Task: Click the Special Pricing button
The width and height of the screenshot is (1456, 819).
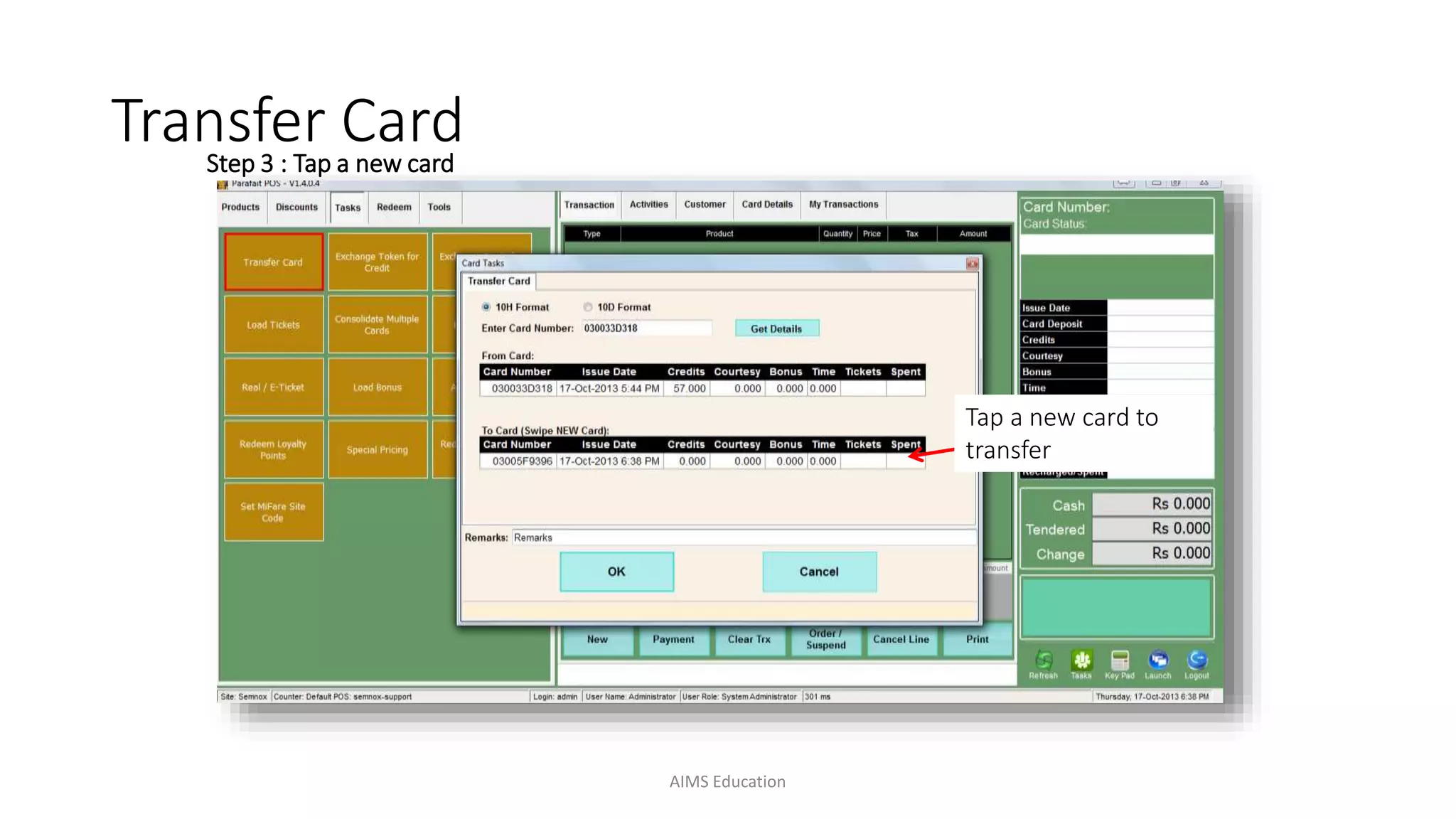Action: tap(378, 450)
